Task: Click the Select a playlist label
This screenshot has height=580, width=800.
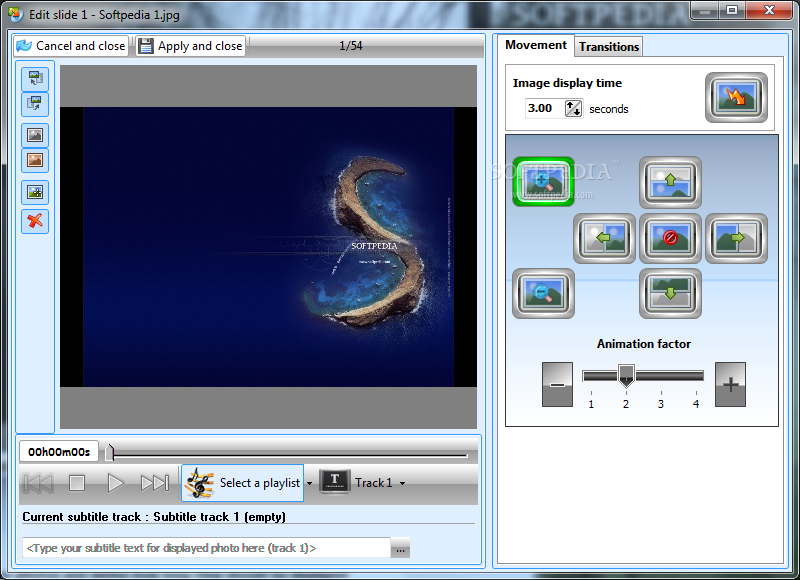Action: click(x=260, y=483)
